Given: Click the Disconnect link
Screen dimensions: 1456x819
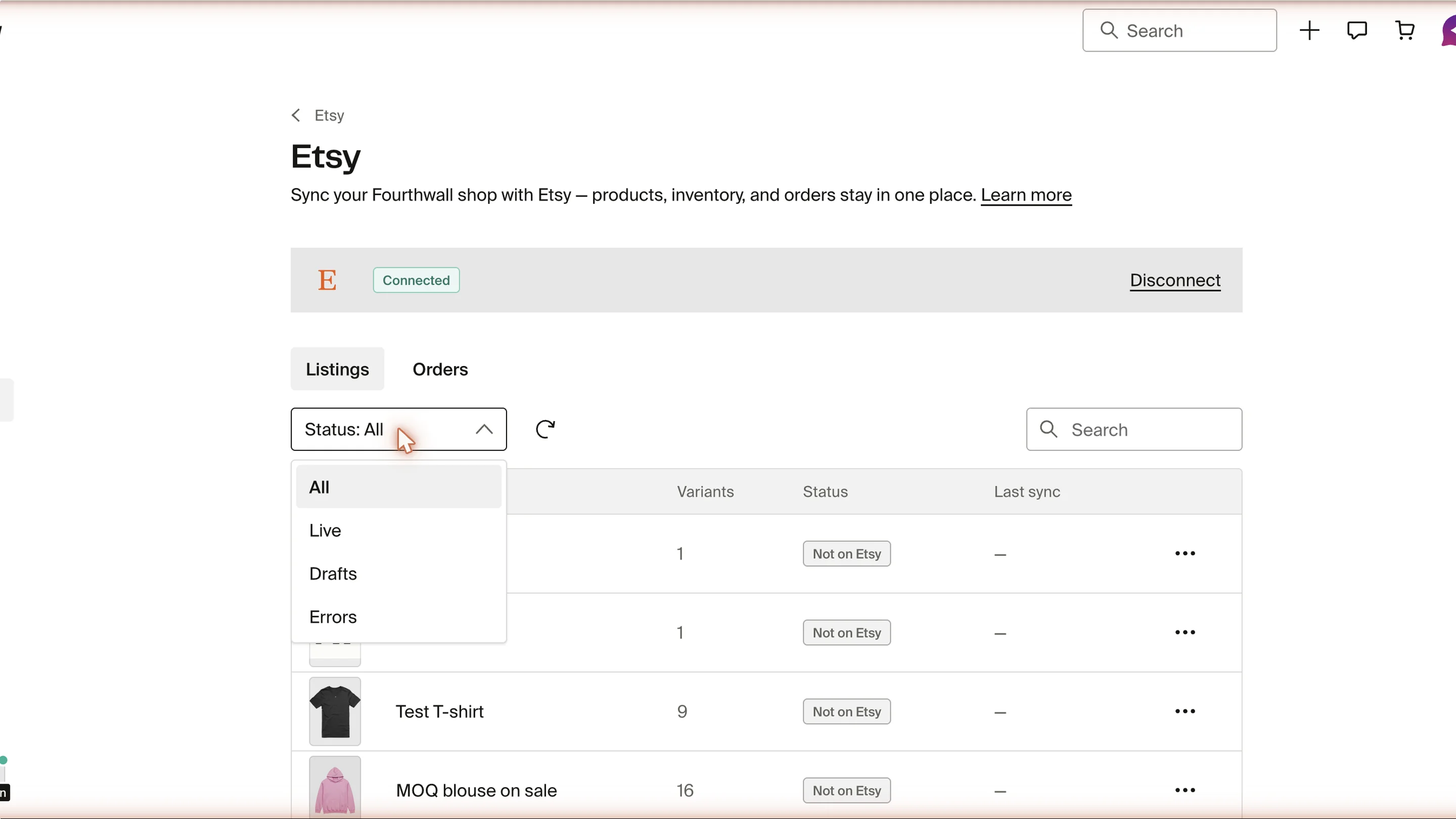Looking at the screenshot, I should [x=1175, y=281].
